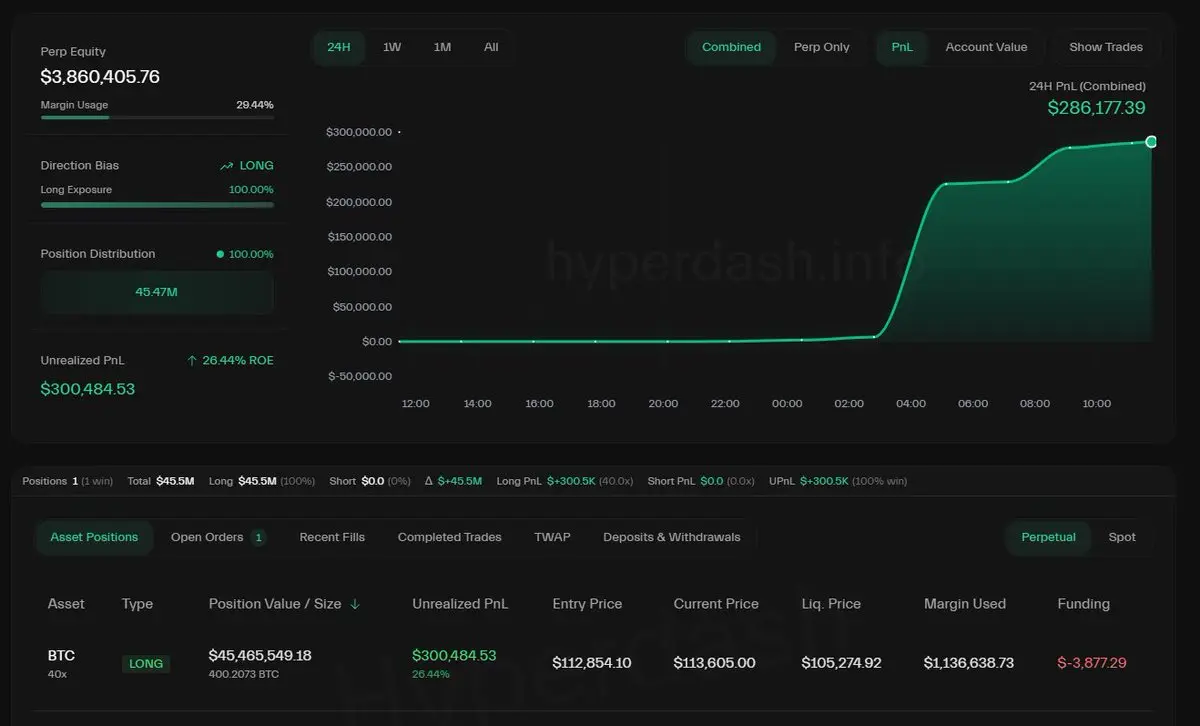The height and width of the screenshot is (726, 1200).
Task: Click the Type column header
Action: (x=137, y=604)
